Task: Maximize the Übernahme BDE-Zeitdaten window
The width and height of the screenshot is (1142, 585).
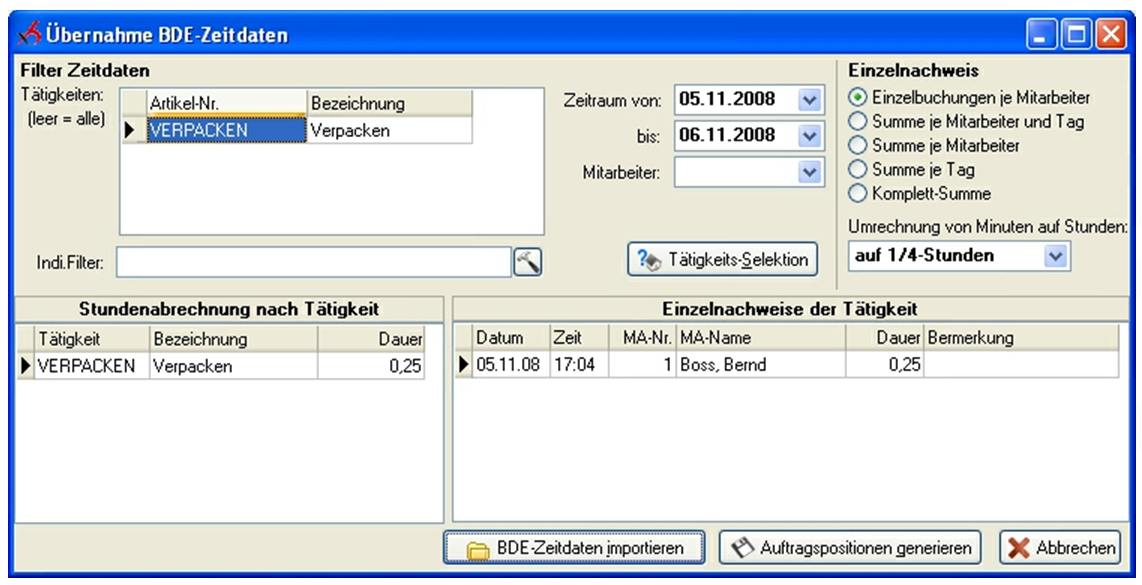Action: pos(1079,37)
